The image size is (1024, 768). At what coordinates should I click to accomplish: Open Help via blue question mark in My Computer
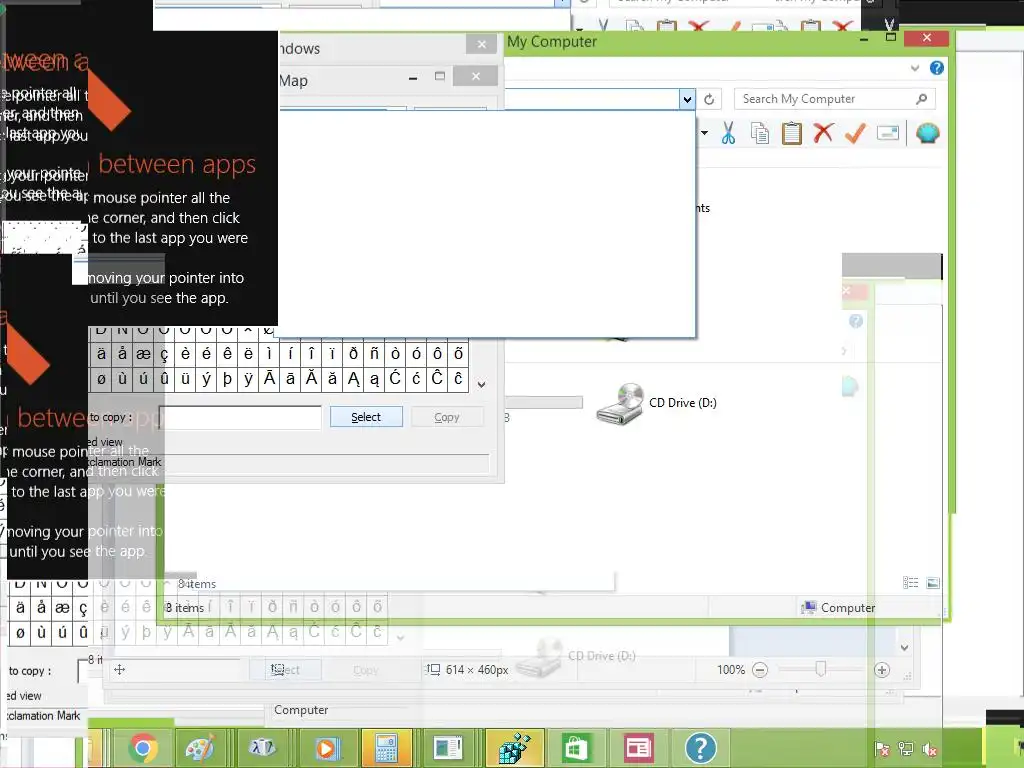pyautogui.click(x=936, y=68)
